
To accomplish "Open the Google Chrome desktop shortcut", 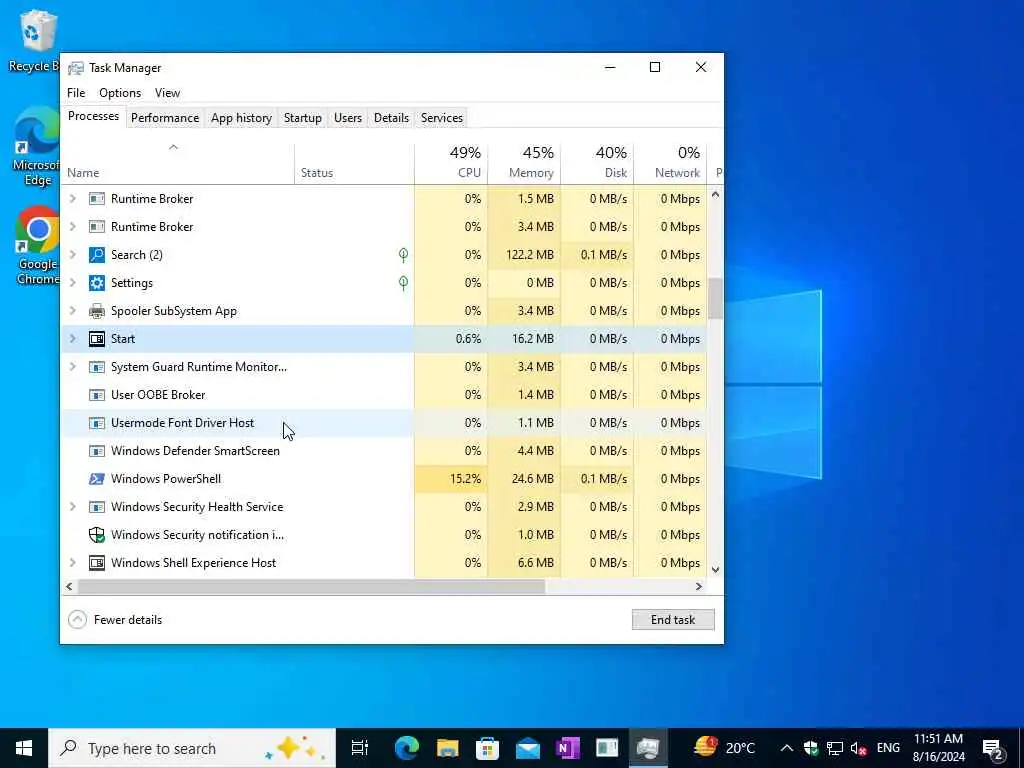I will coord(38,246).
